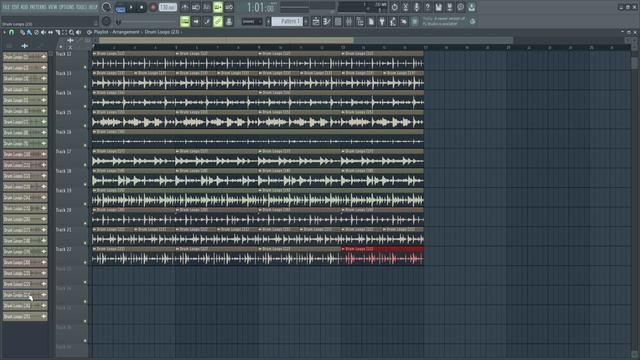This screenshot has width=640, height=360.
Task: Mute Track 12 with its dot switch
Action: click(x=85, y=67)
